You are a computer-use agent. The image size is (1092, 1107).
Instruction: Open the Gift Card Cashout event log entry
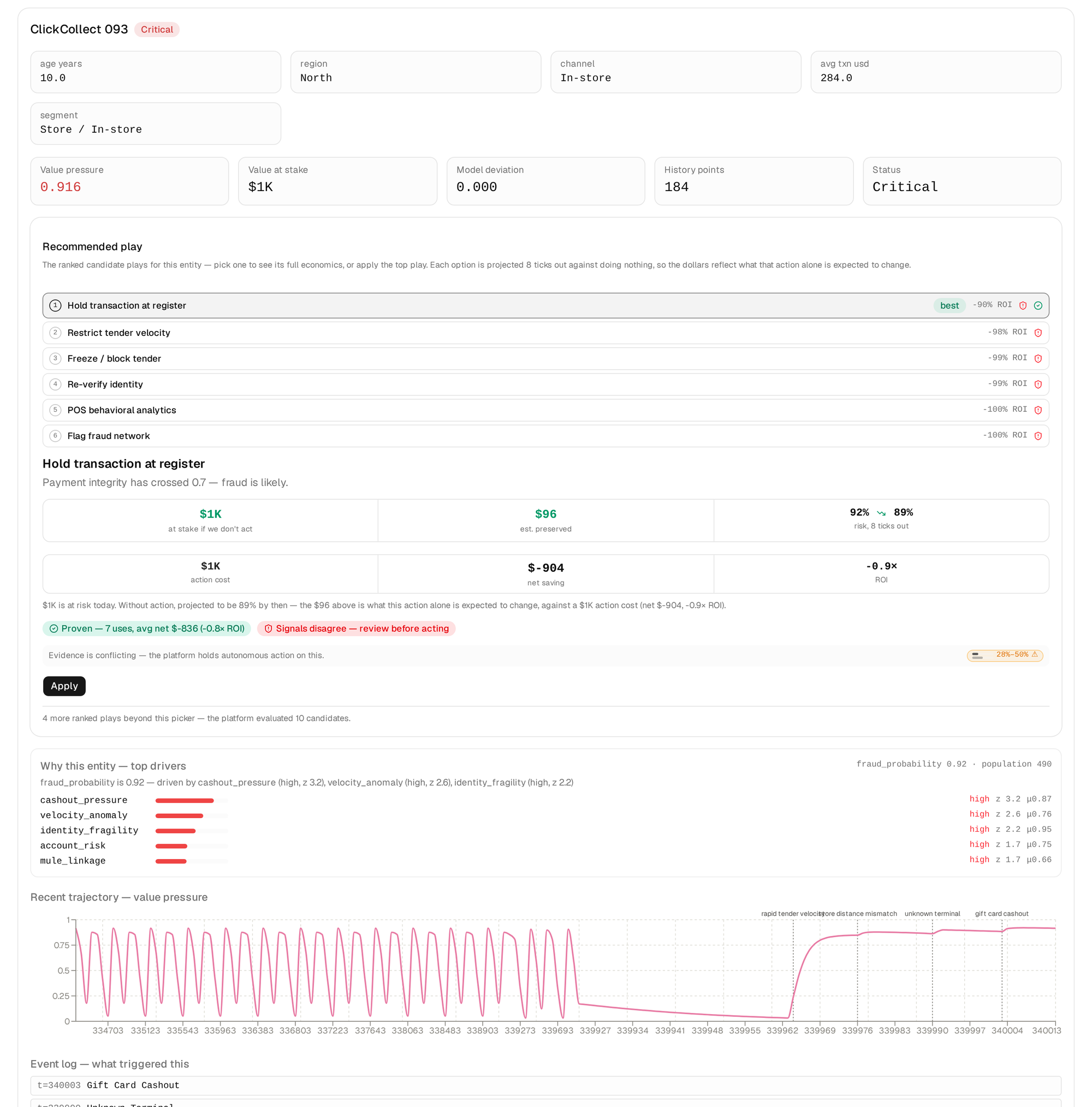545,1085
